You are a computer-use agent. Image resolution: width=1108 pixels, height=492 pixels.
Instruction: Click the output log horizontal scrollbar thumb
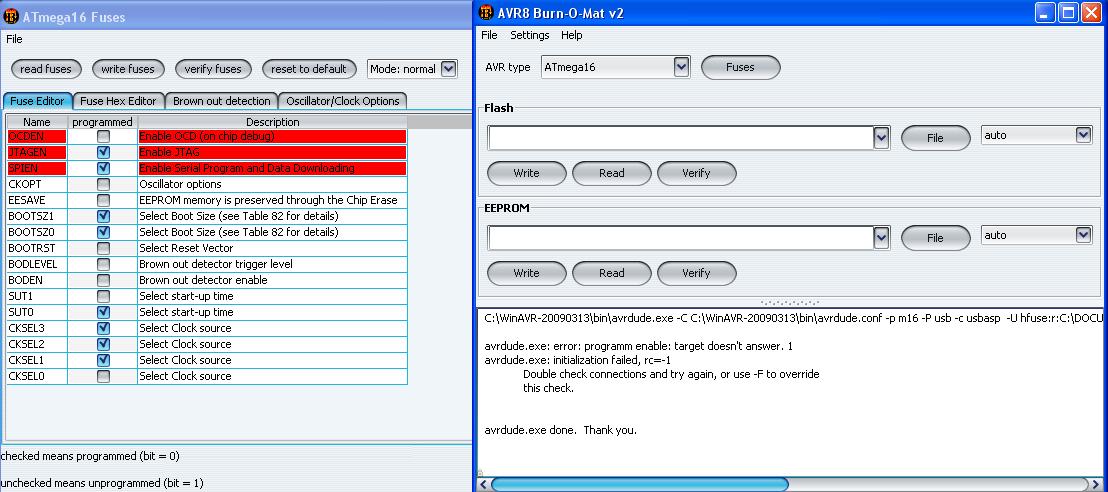[x=640, y=484]
